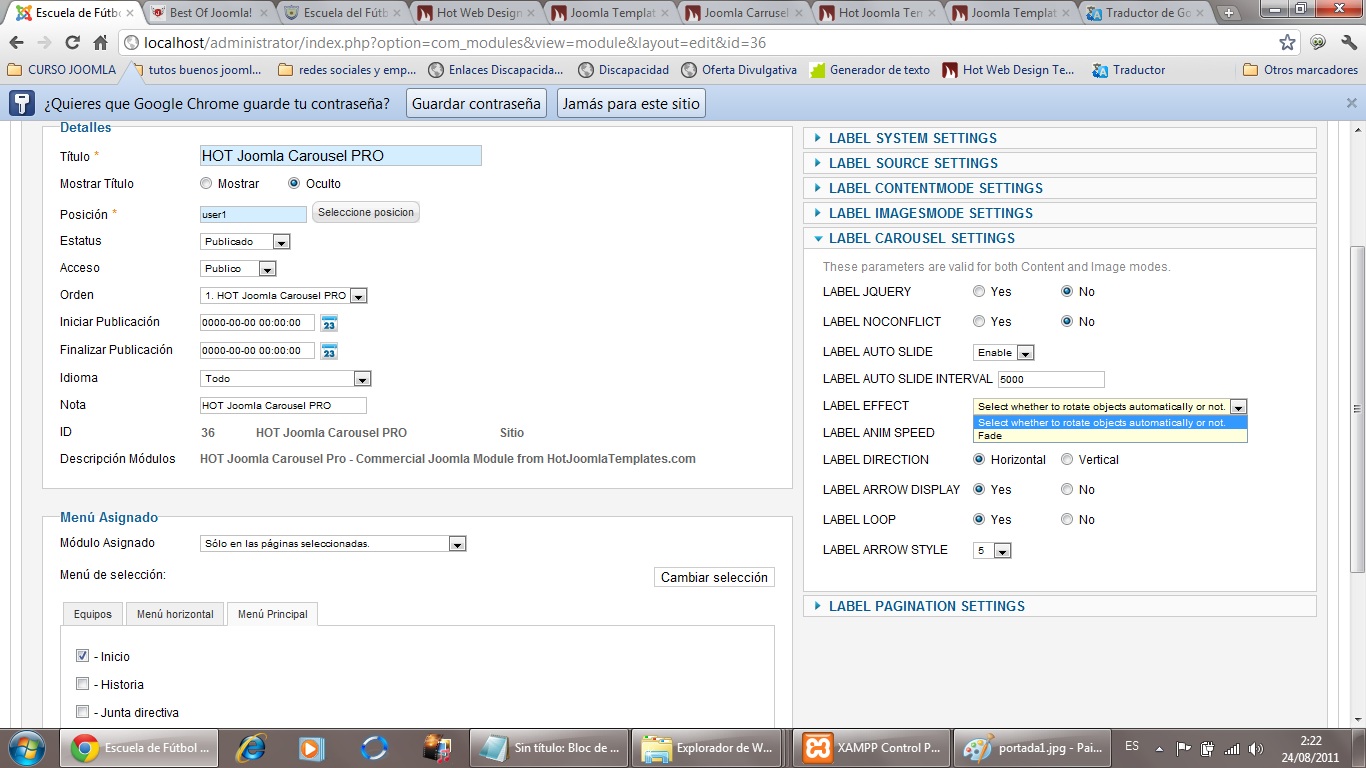Open the LABEL ARROW STYLE dropdown
Viewport: 1366px width, 768px height.
(992, 551)
